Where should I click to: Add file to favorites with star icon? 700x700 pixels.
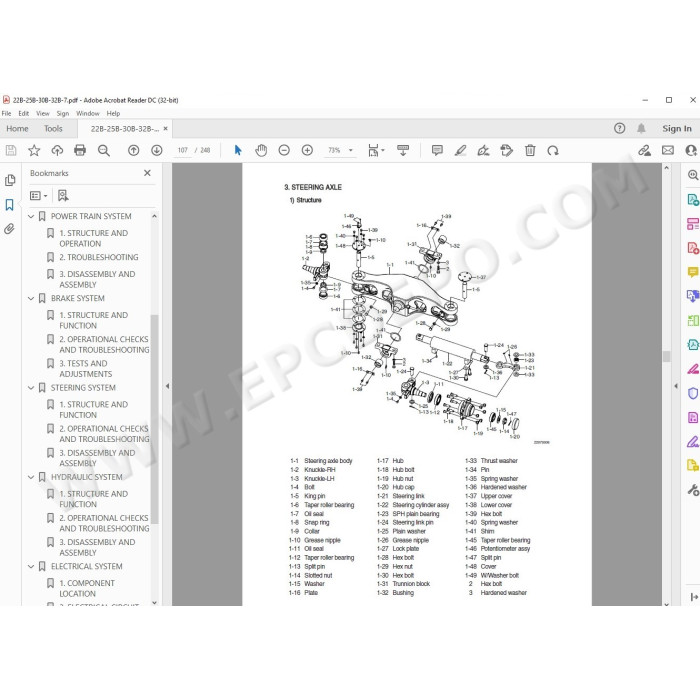pyautogui.click(x=34, y=150)
